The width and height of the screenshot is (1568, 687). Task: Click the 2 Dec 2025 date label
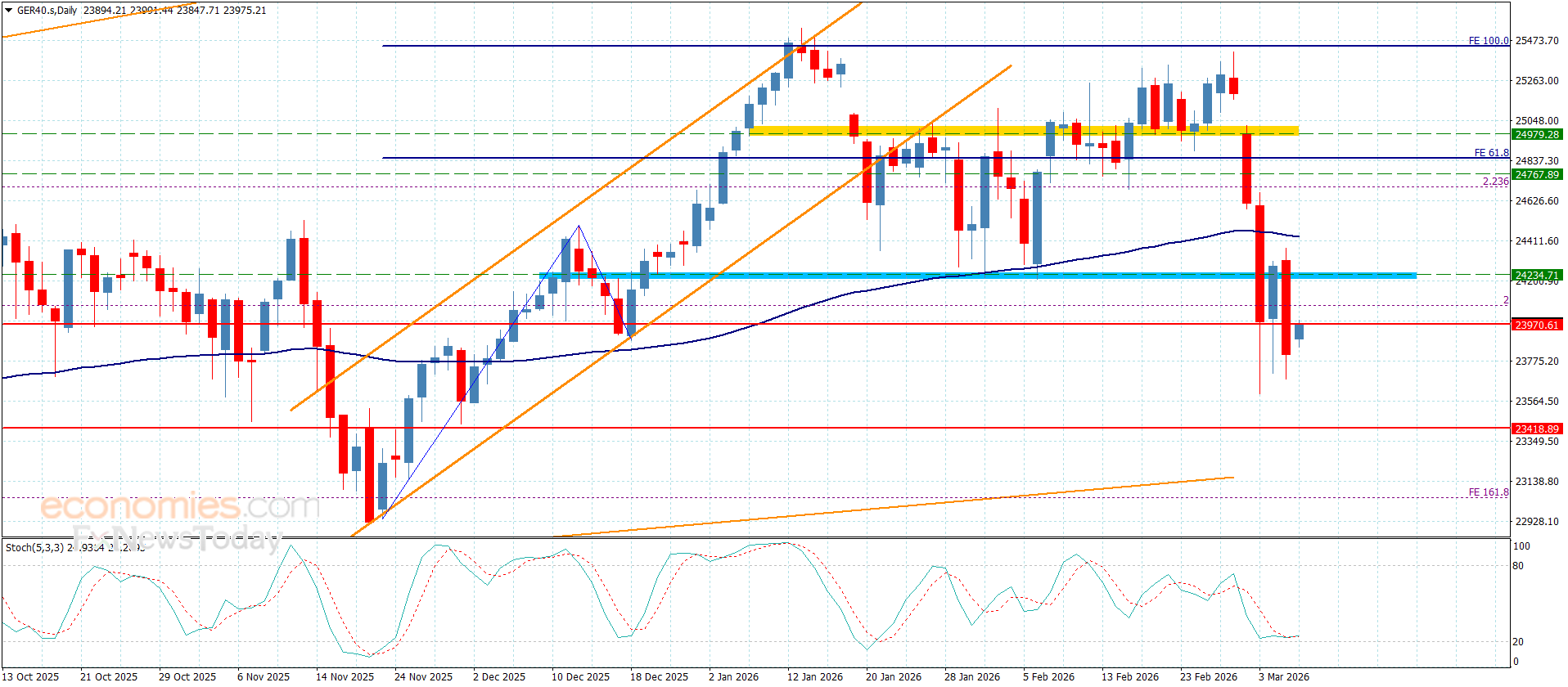click(x=499, y=676)
